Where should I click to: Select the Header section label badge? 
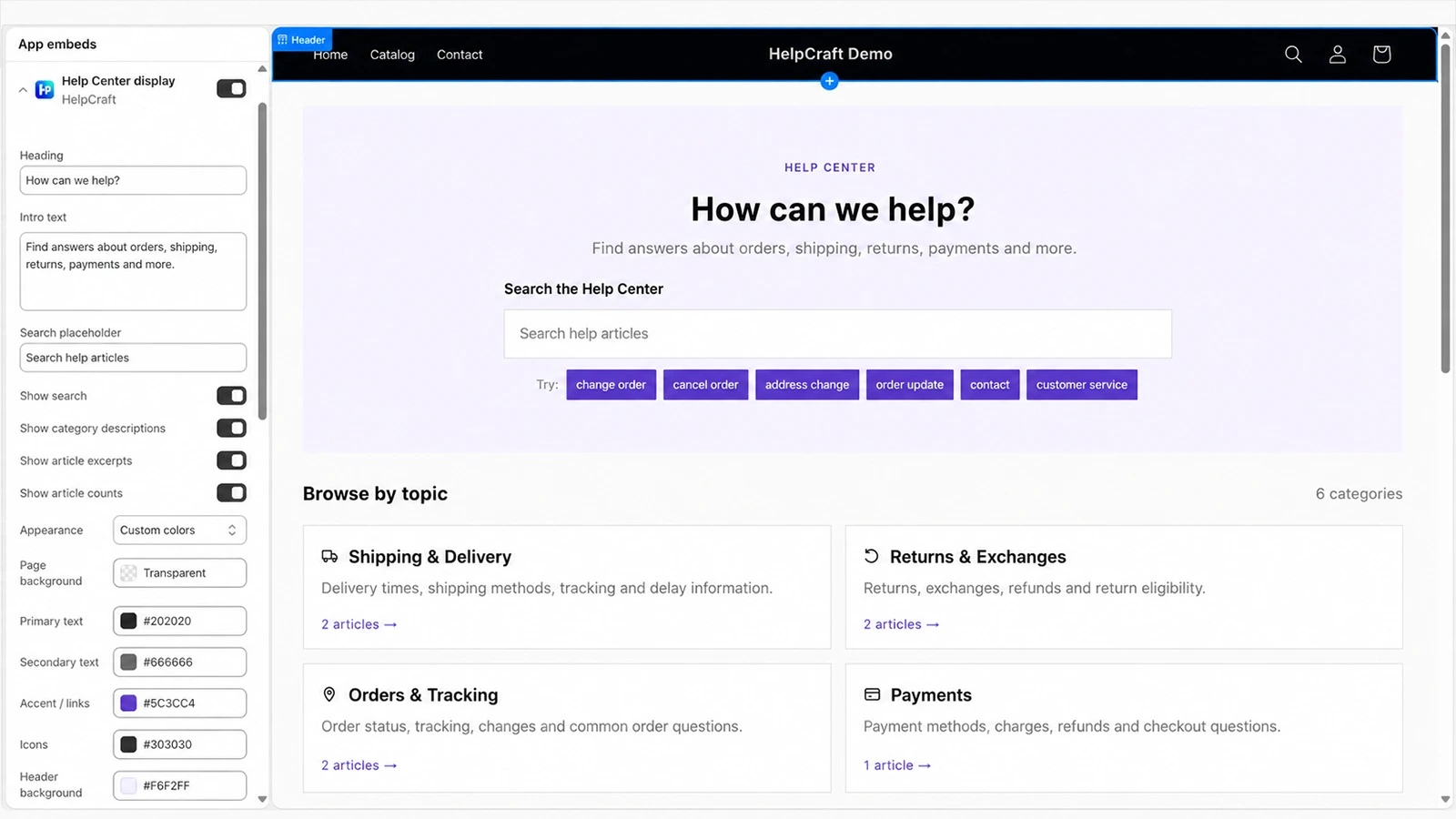[x=302, y=40]
